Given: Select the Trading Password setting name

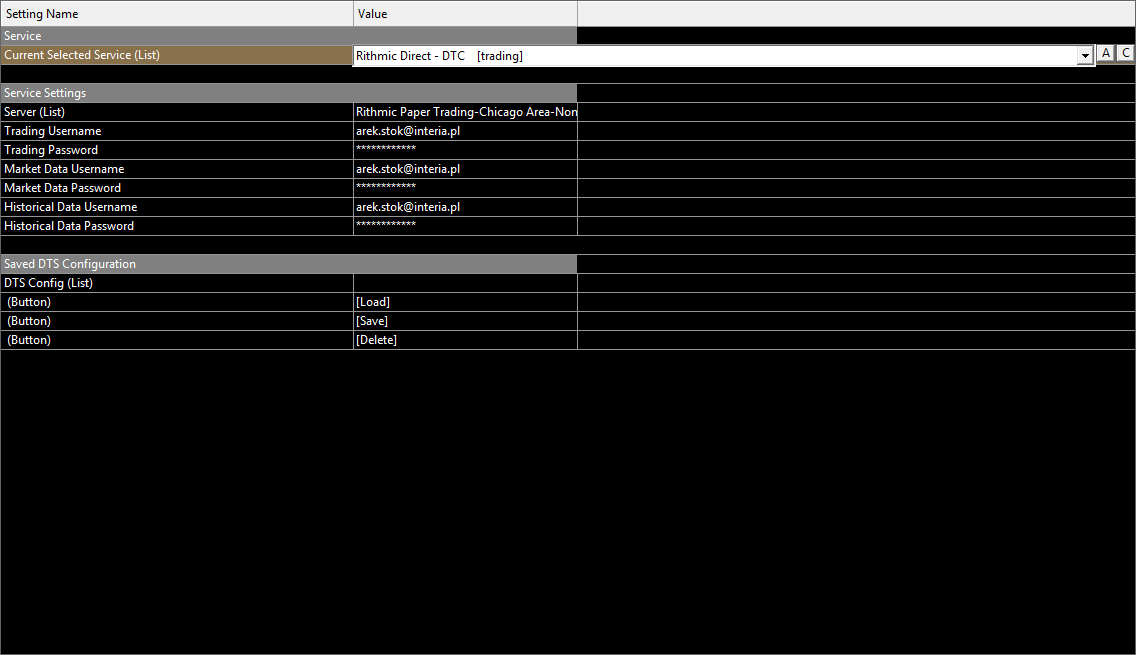Looking at the screenshot, I should pyautogui.click(x=177, y=150).
